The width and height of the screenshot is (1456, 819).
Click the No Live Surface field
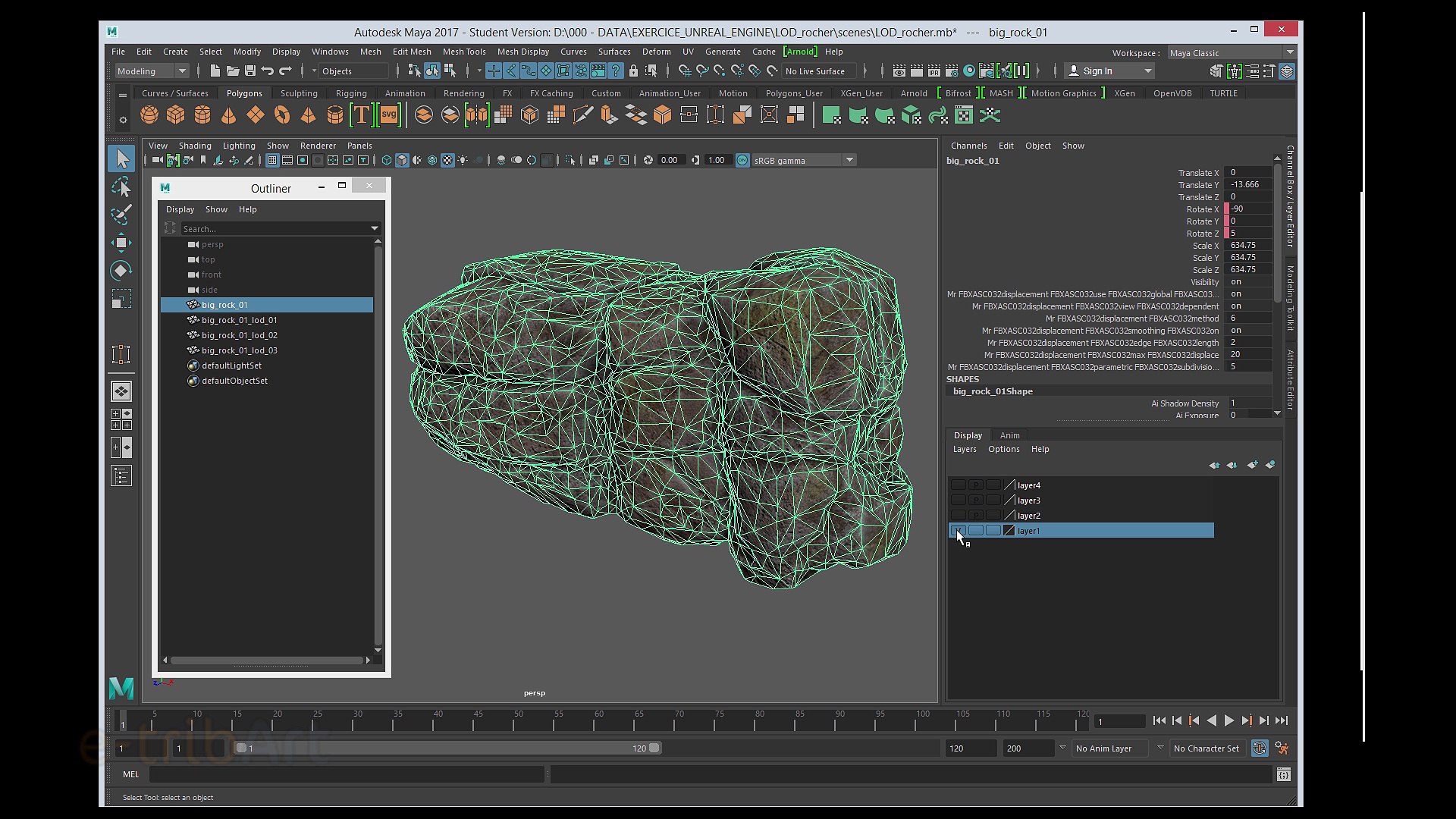pos(819,71)
